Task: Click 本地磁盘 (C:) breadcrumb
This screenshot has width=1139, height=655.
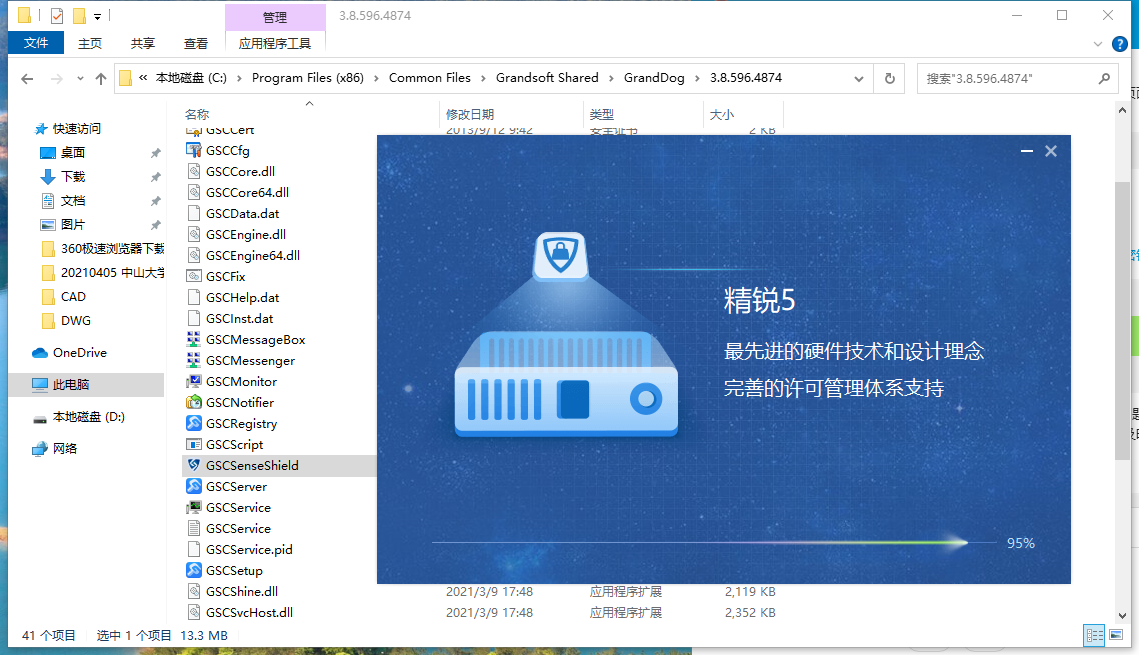Action: [x=191, y=78]
